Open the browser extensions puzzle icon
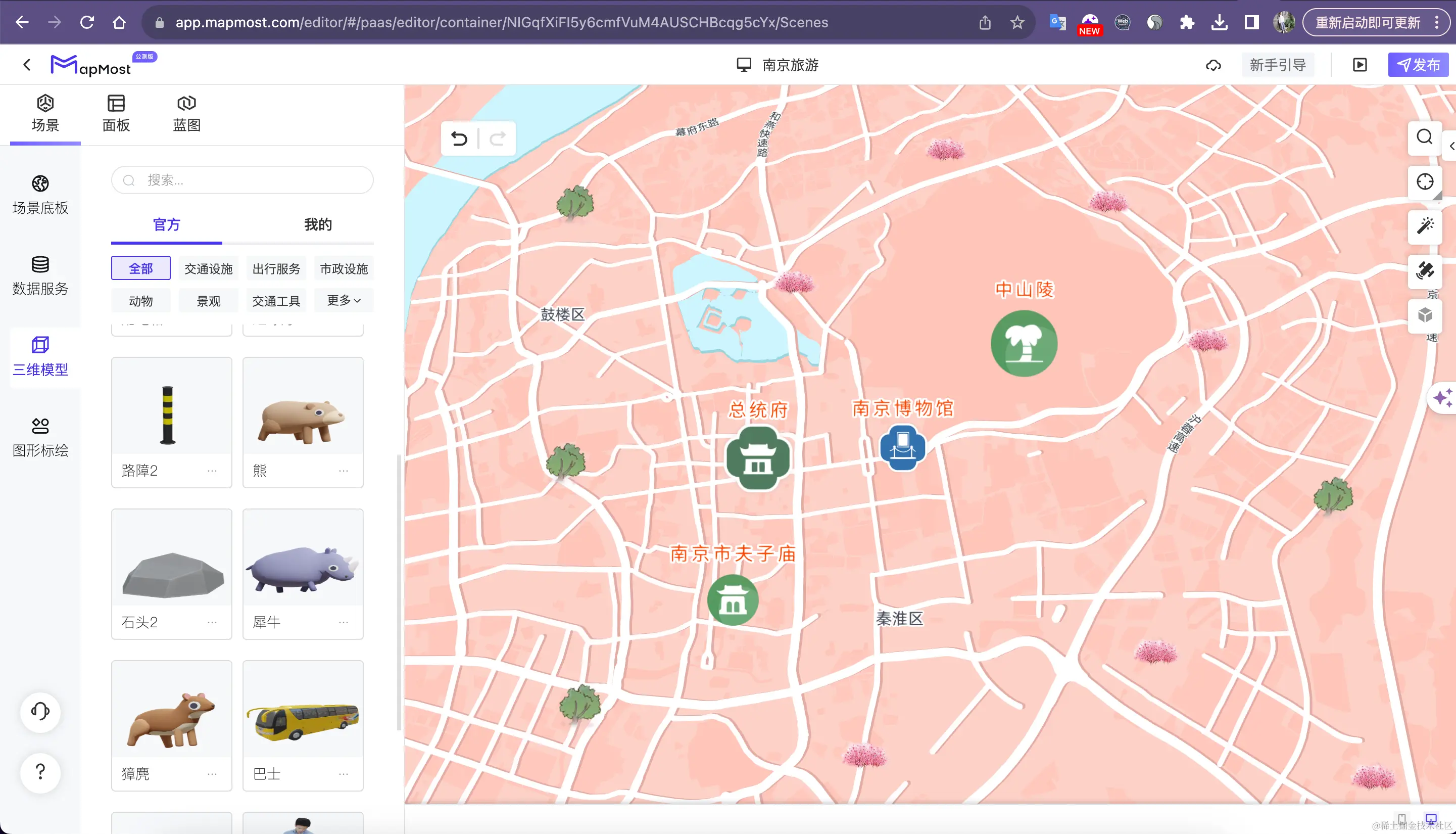Viewport: 1456px width, 834px height. point(1186,22)
